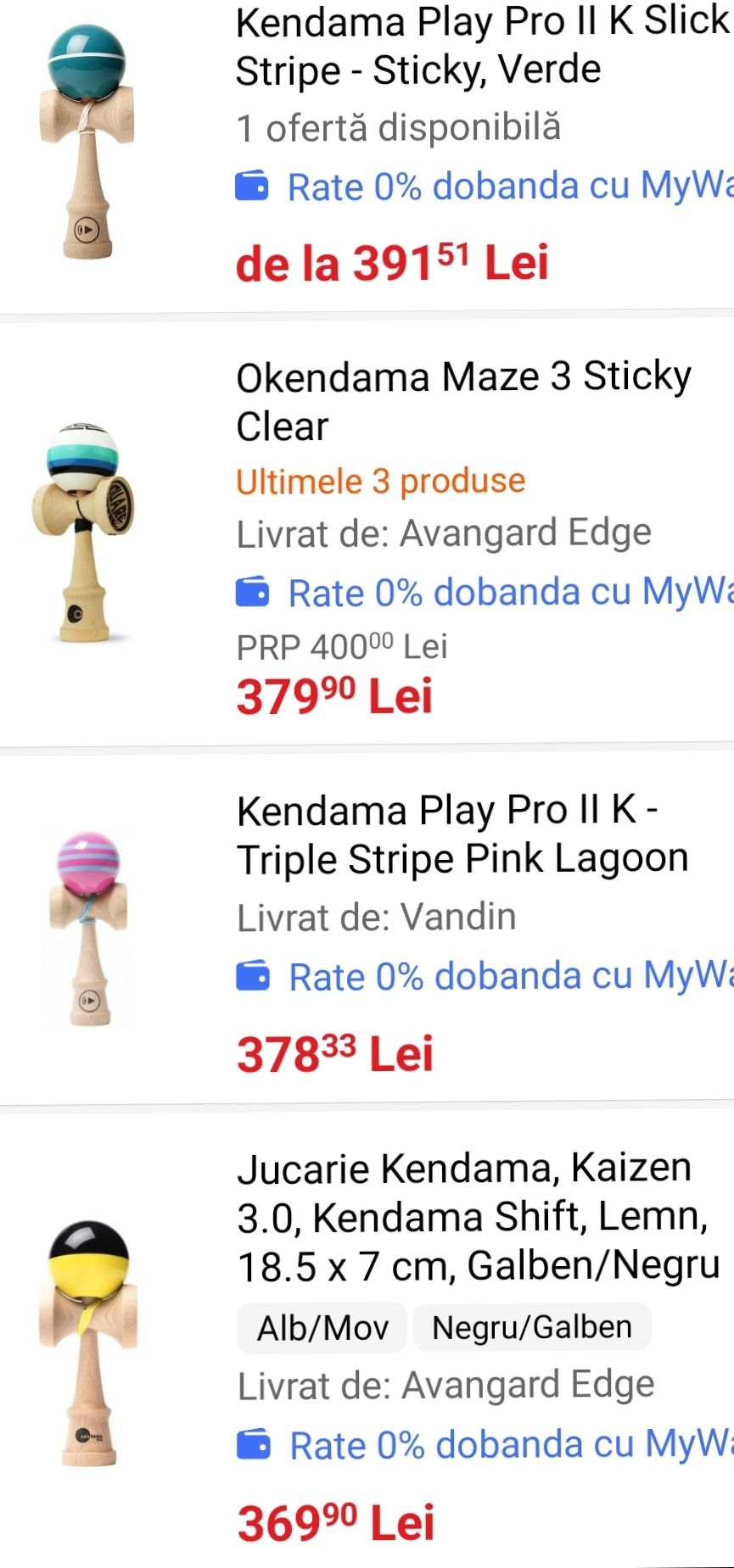
Task: Tap '1 ofertă disponibilă' text
Action: point(398,128)
